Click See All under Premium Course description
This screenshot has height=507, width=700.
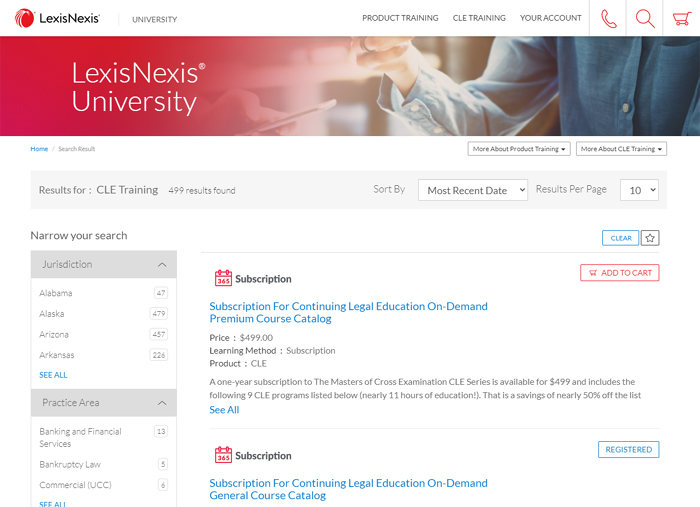[x=224, y=410]
